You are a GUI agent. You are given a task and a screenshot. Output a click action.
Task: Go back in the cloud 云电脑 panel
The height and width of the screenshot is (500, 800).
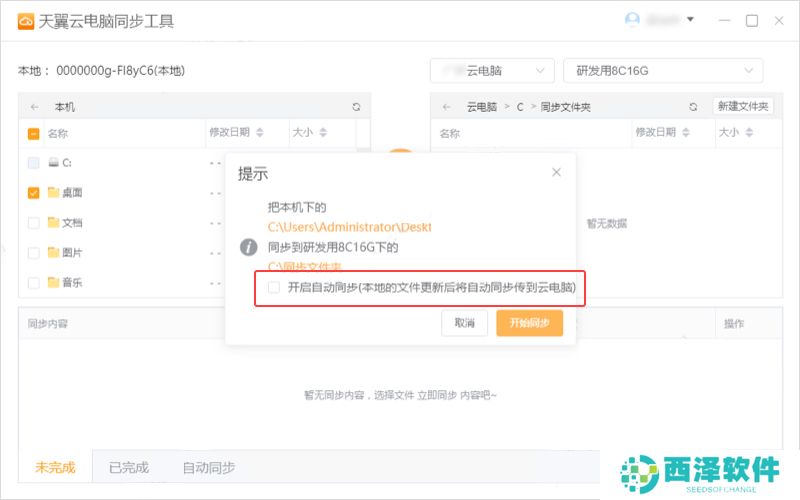click(x=446, y=107)
